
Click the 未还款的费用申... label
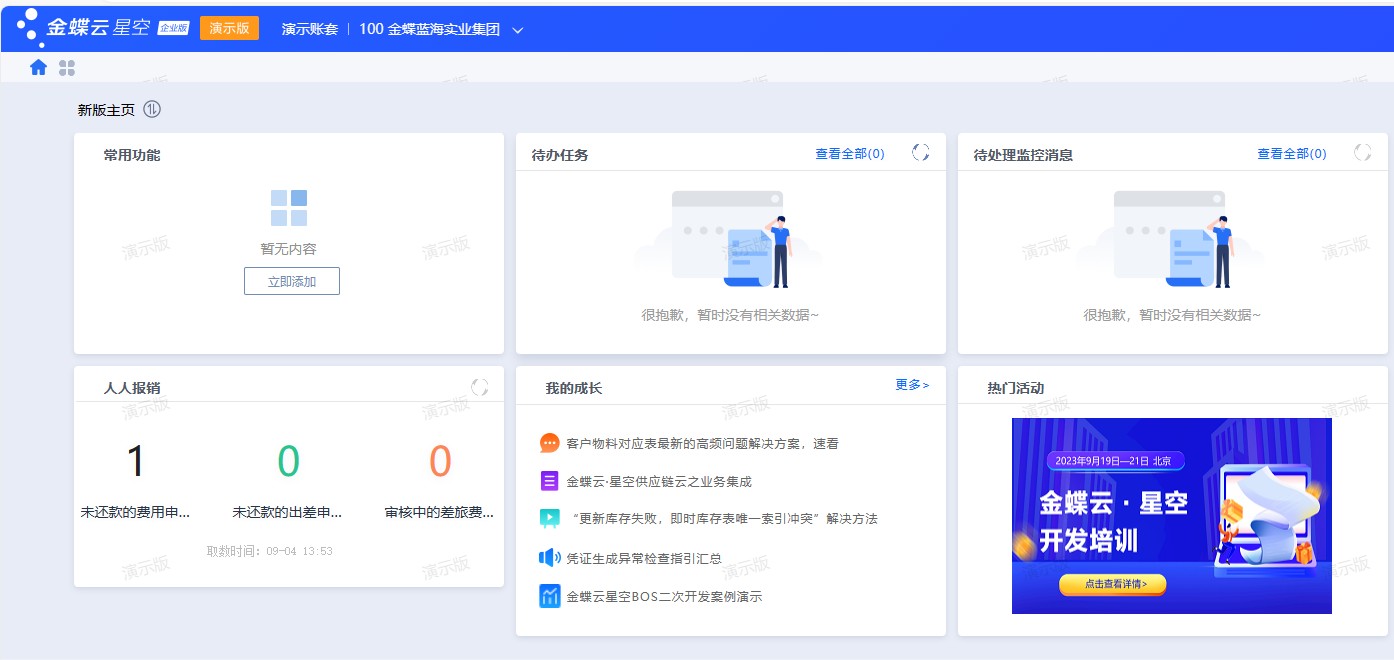click(x=135, y=512)
